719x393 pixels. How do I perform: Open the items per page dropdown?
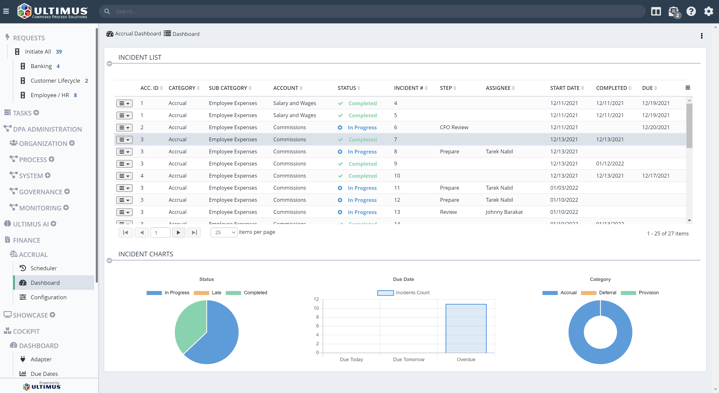coord(223,232)
